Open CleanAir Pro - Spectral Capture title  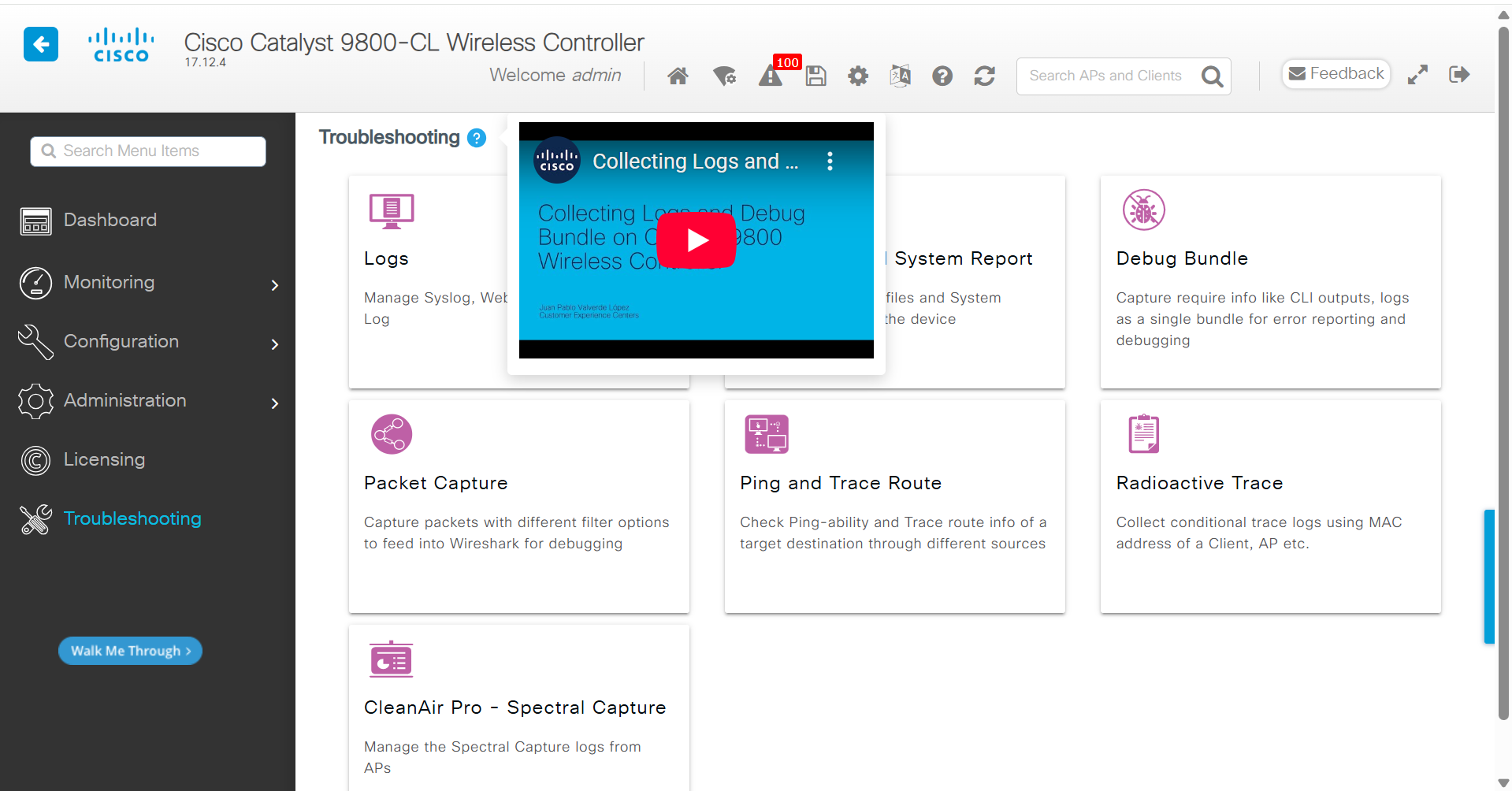515,707
